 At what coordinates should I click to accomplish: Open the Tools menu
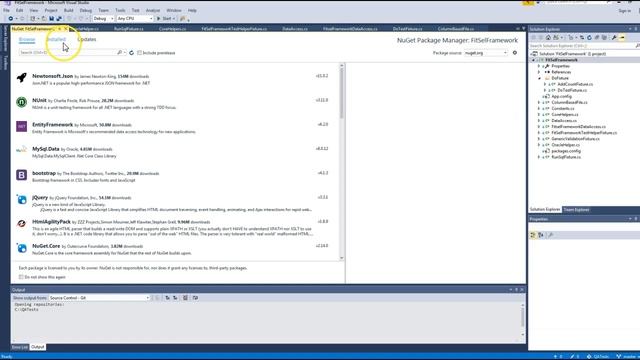click(x=120, y=10)
